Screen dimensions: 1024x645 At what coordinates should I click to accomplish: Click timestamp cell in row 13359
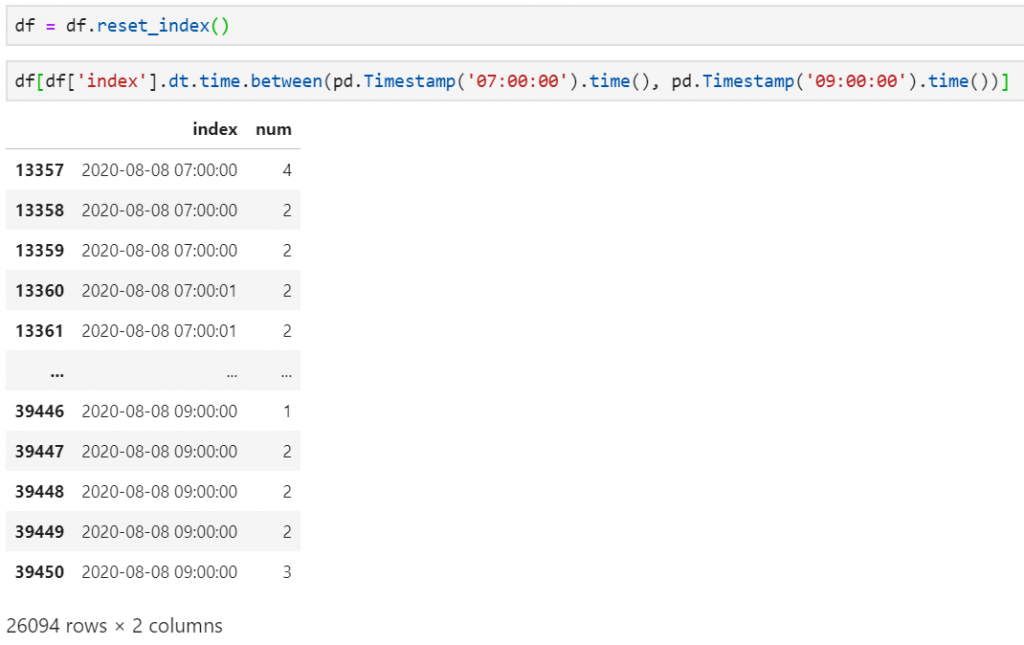[x=159, y=250]
